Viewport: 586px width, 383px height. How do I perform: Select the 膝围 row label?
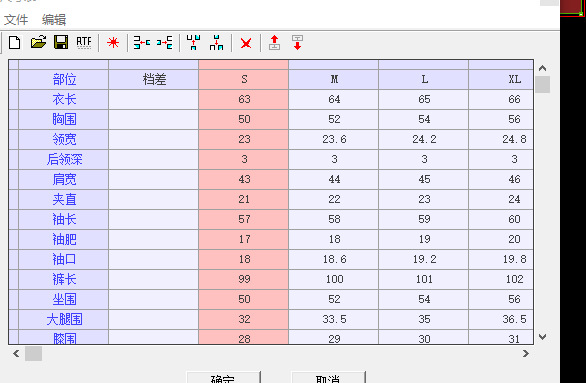[64, 337]
